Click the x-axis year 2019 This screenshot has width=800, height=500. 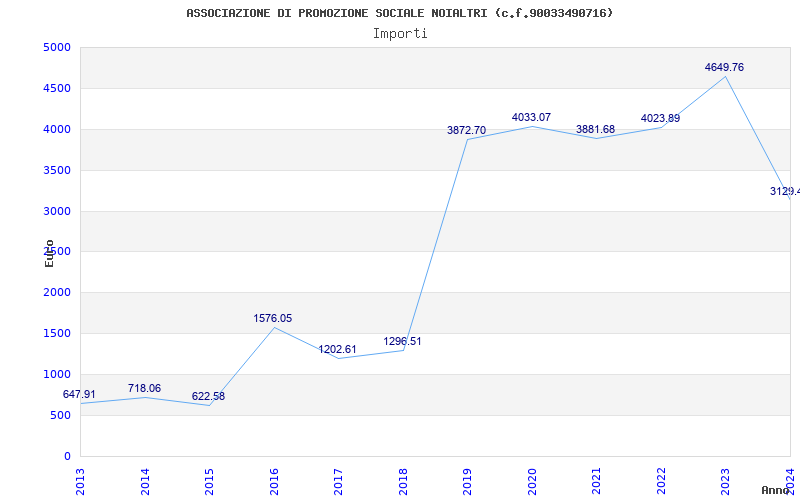tap(467, 481)
